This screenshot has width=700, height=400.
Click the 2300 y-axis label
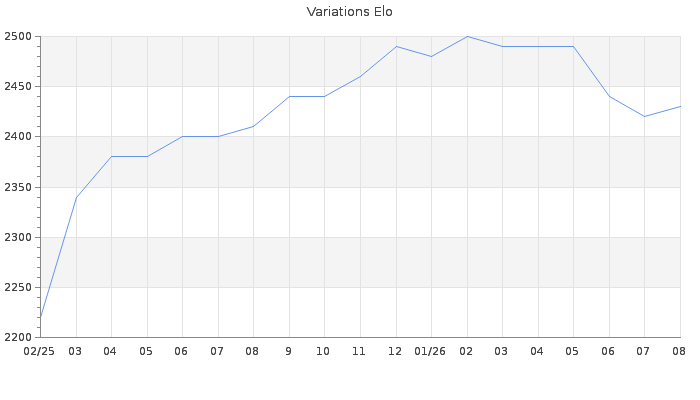pos(18,238)
